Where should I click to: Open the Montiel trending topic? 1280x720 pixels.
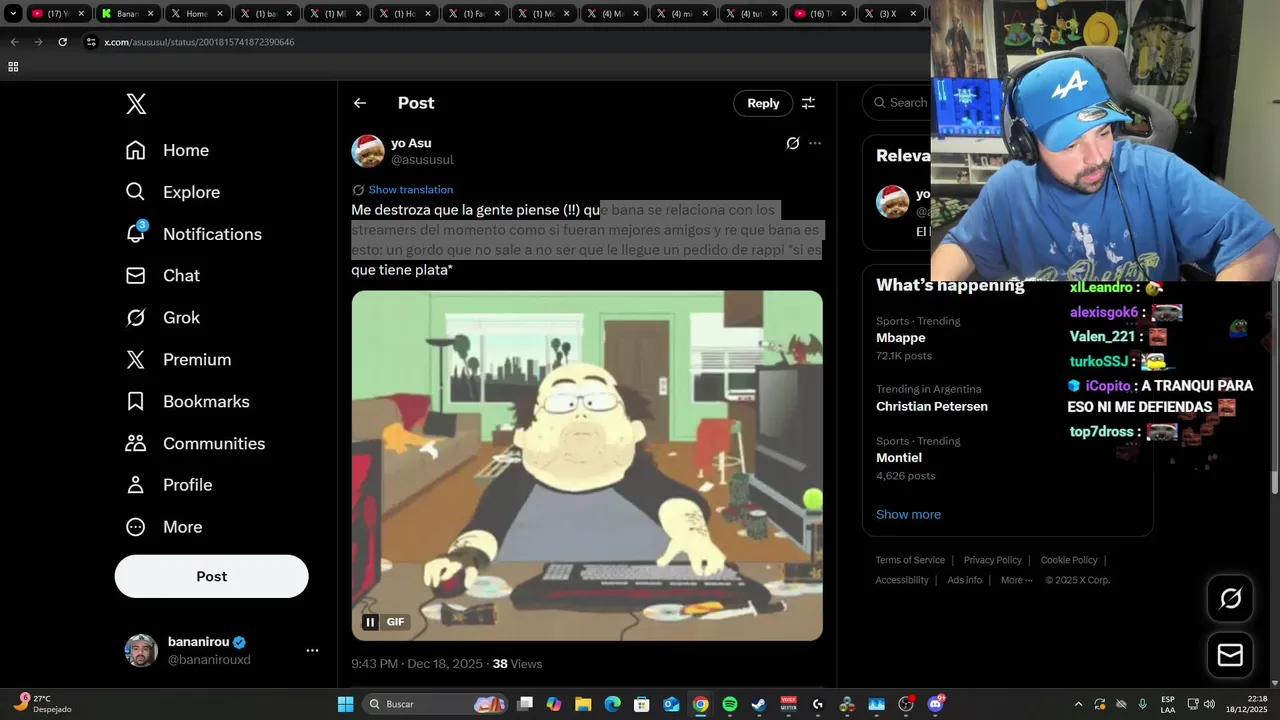tap(899, 457)
